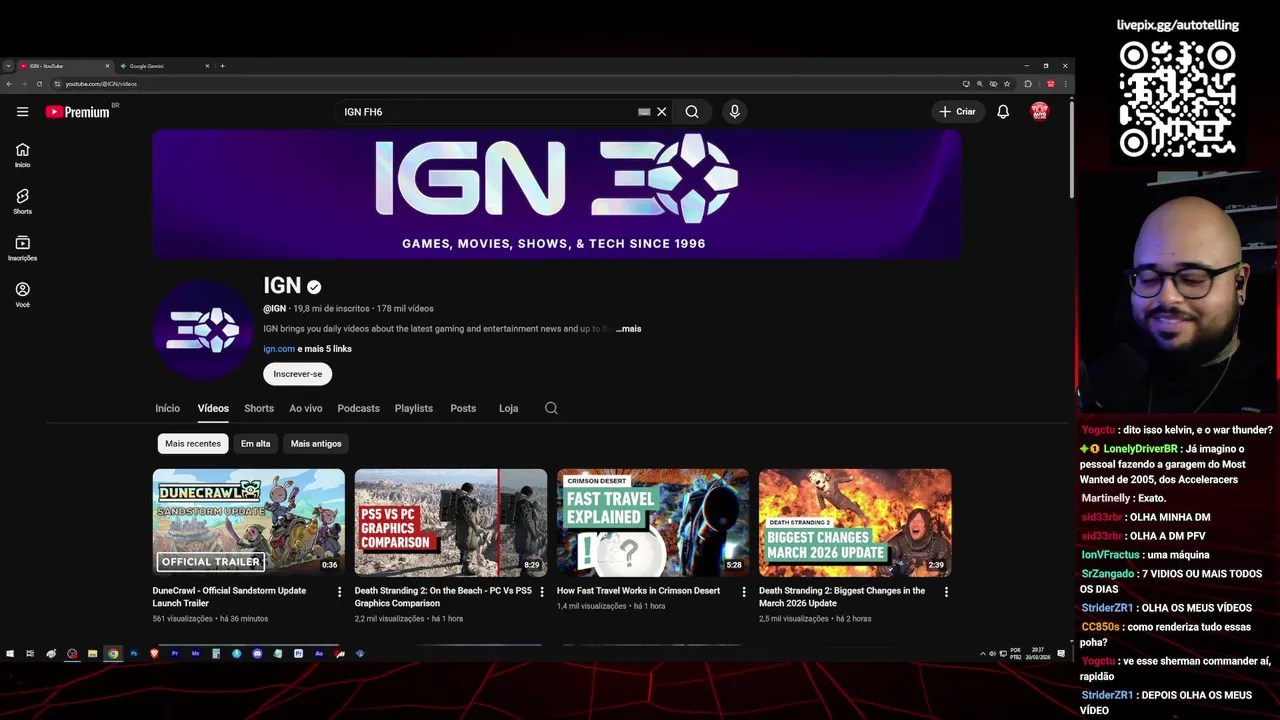The image size is (1280, 720).
Task: Close the Google Gemini tab
Action: coord(207,66)
